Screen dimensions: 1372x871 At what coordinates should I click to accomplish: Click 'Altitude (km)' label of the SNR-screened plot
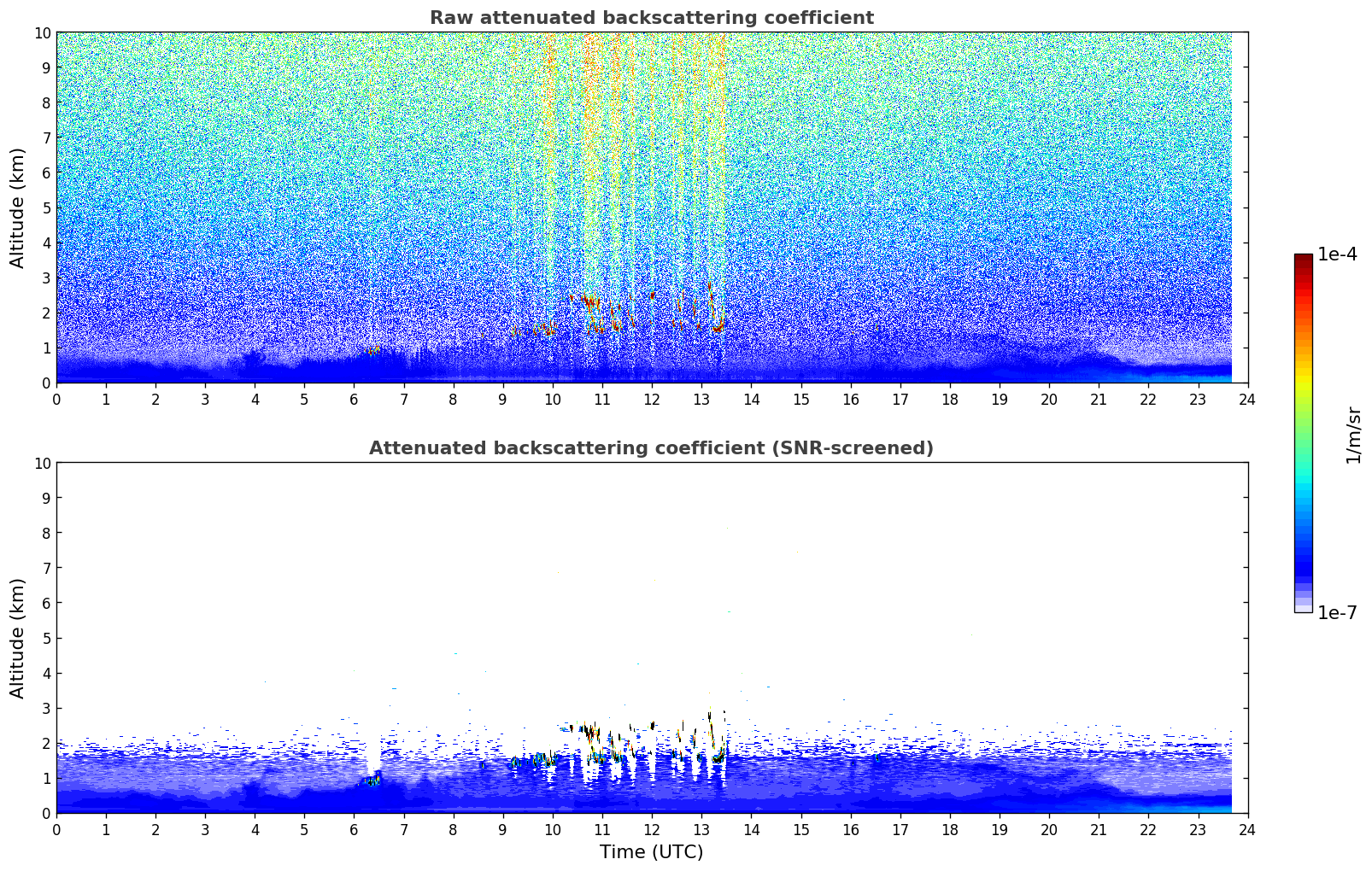click(18, 638)
